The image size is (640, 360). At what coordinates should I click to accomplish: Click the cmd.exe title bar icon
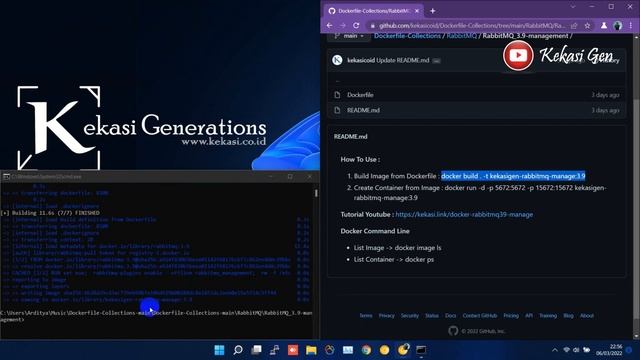point(6,177)
